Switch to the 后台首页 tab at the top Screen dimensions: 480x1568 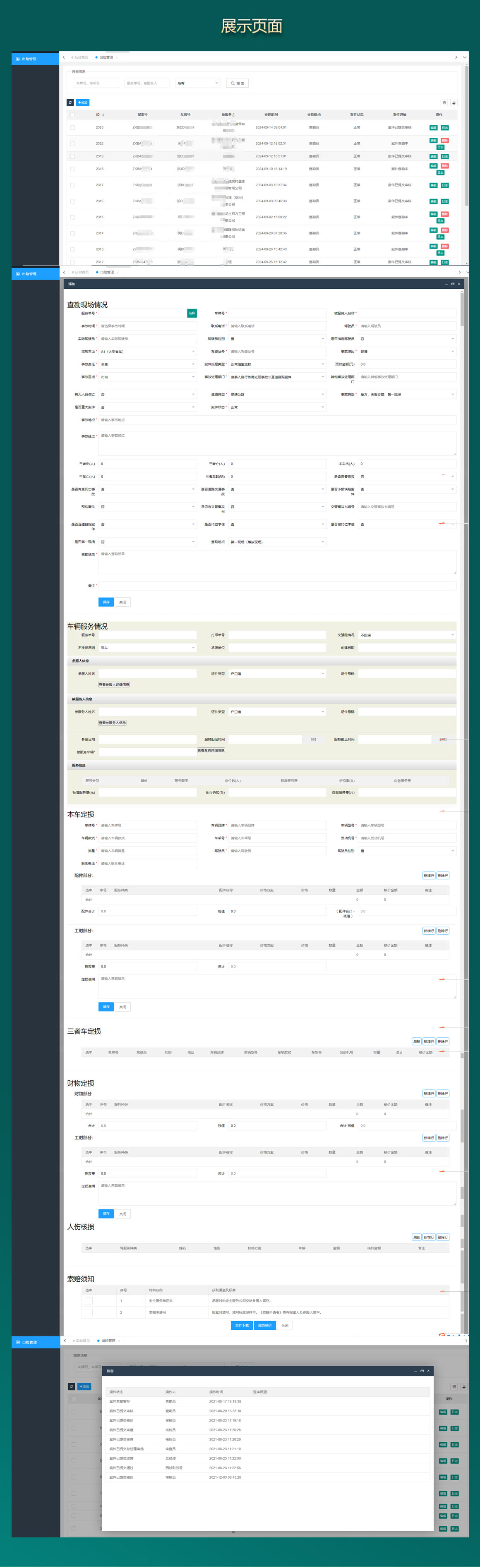80,57
